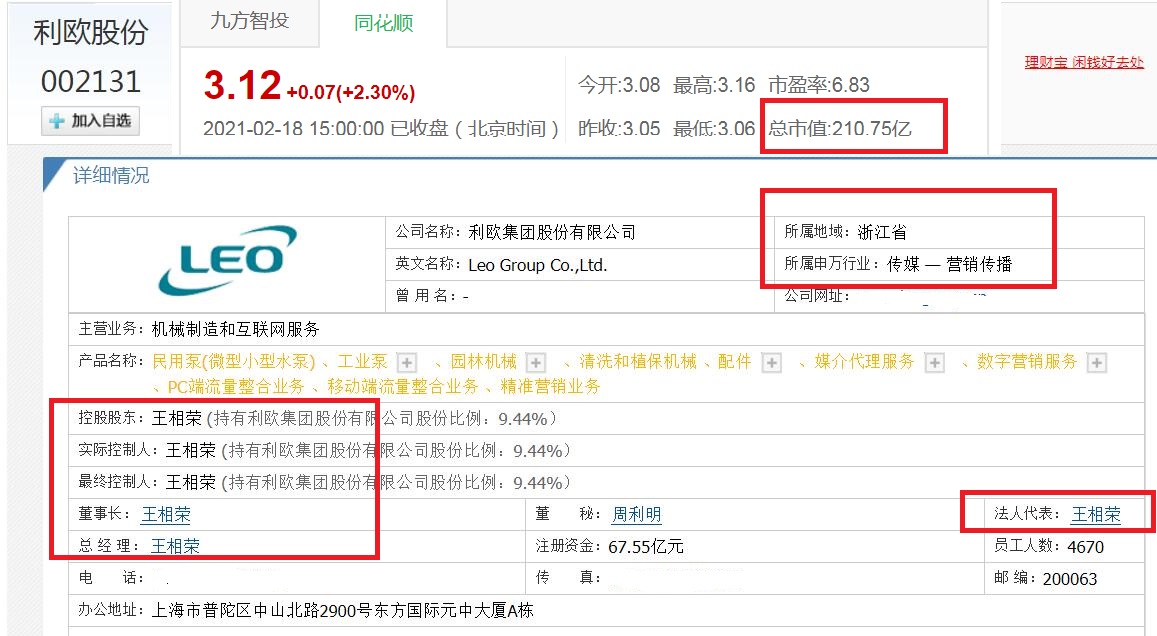Click the change value +0.07(+2.30%)
This screenshot has width=1157, height=636.
coord(350,92)
